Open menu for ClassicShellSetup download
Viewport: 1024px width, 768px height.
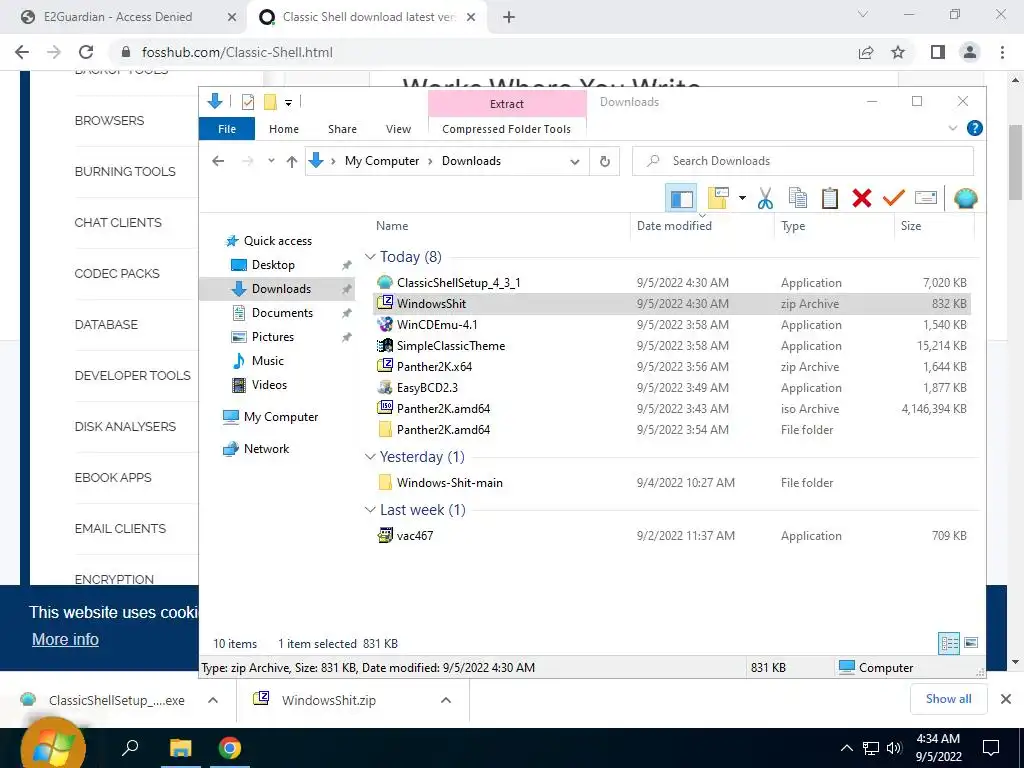pos(213,701)
